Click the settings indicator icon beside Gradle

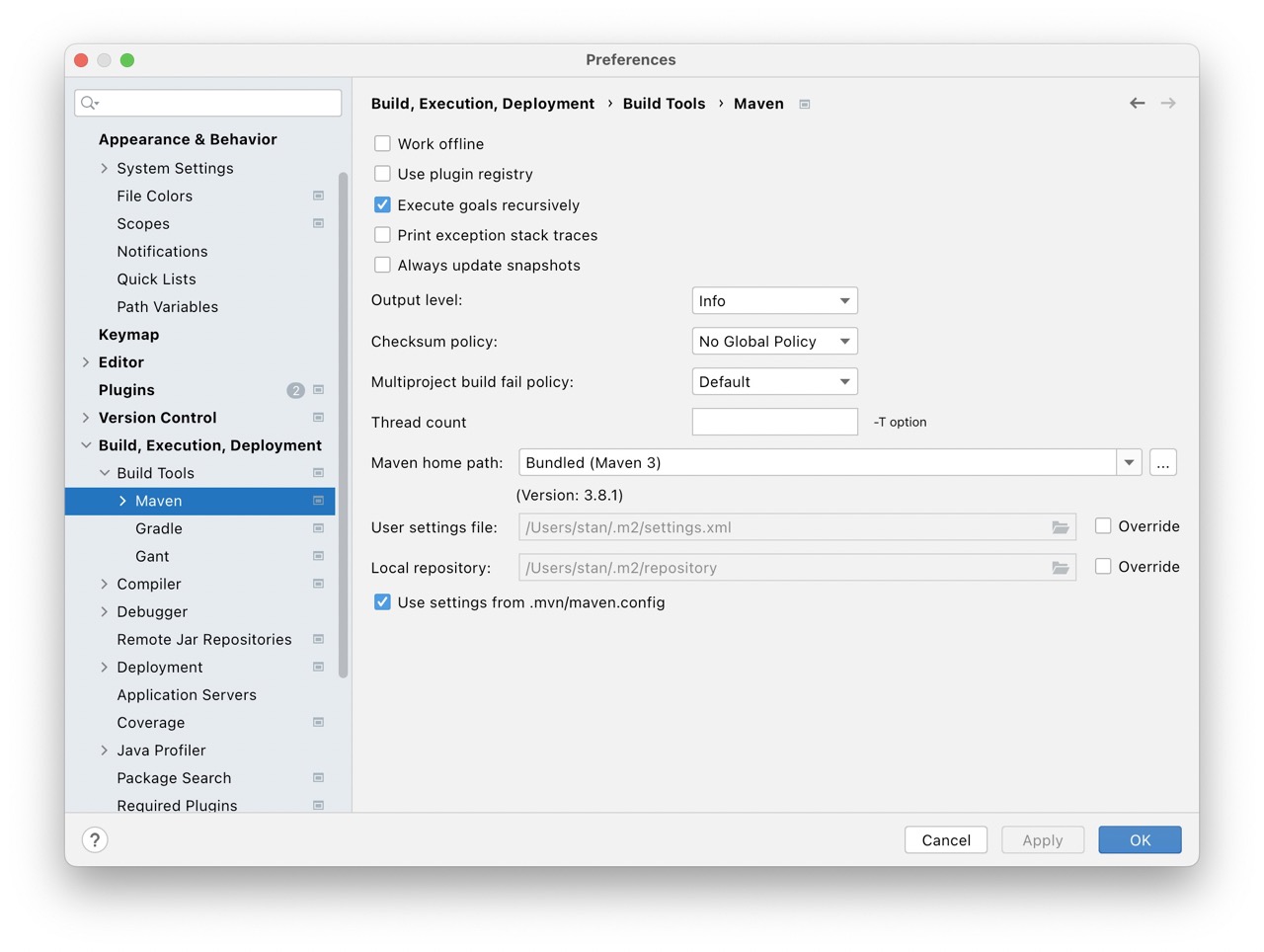318,528
